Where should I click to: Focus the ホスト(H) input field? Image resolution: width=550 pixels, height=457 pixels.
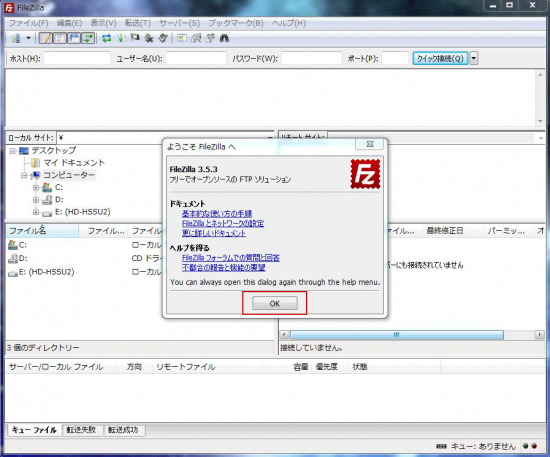click(77, 58)
